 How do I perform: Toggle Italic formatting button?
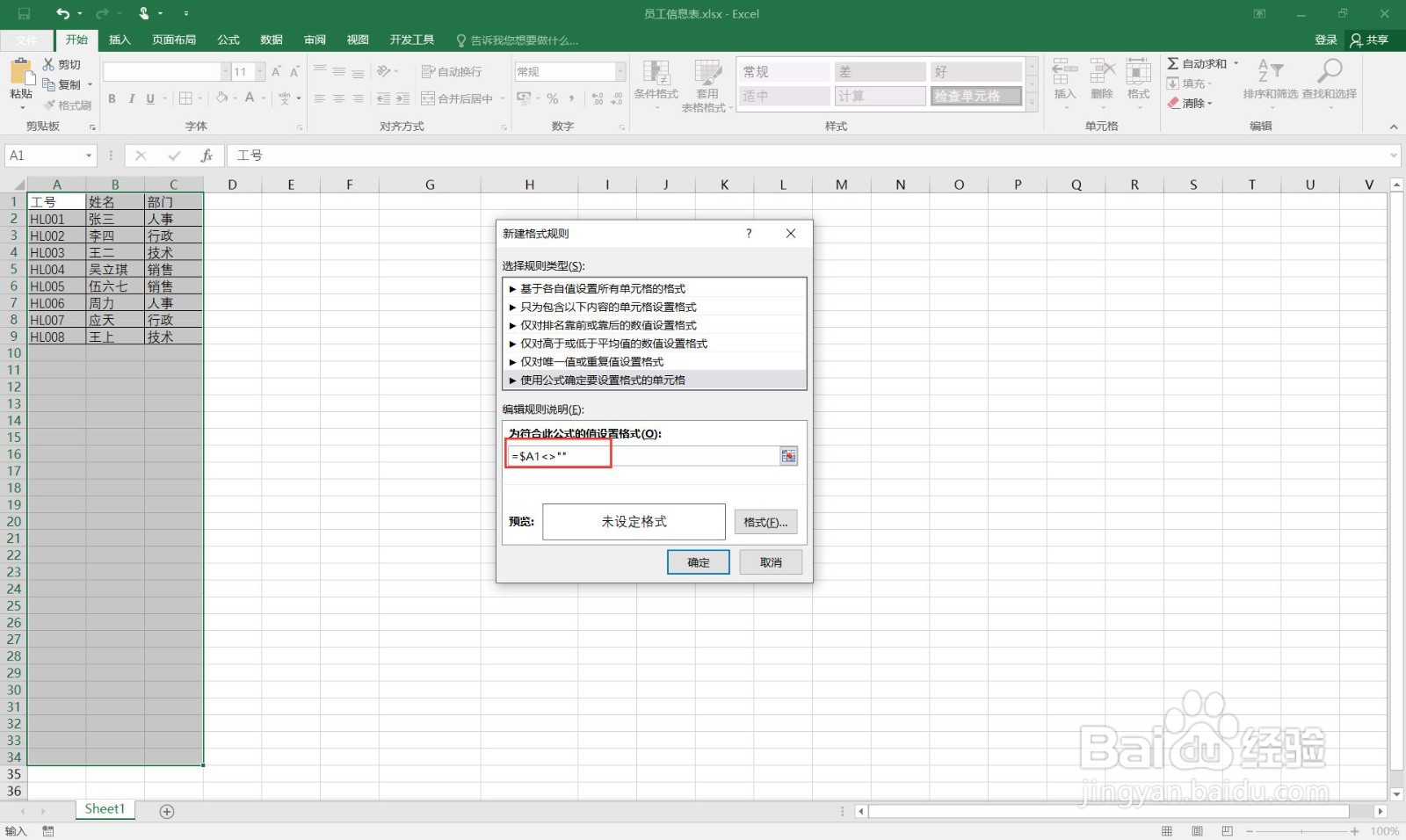(131, 98)
